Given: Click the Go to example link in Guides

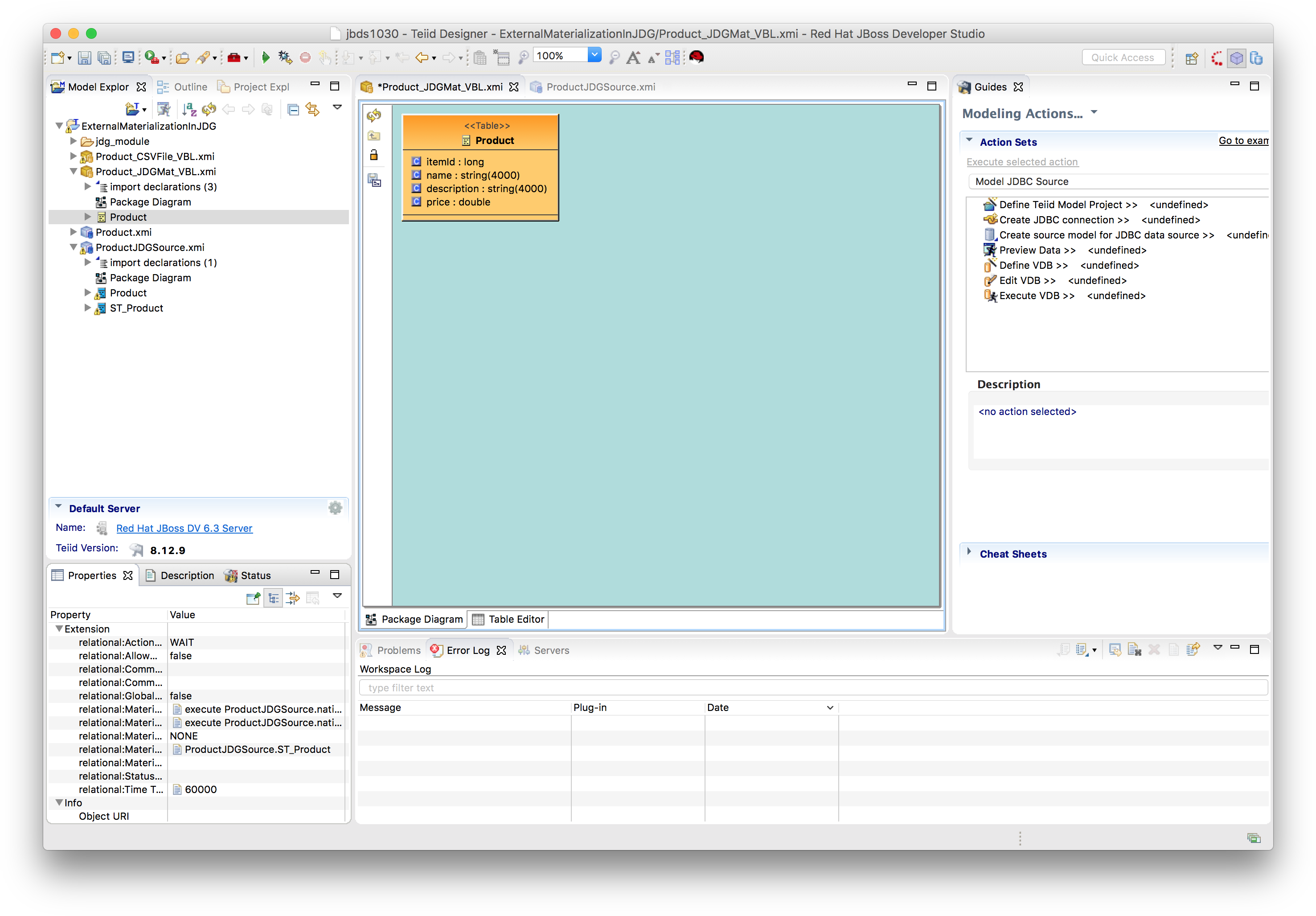Looking at the screenshot, I should coord(1243,140).
